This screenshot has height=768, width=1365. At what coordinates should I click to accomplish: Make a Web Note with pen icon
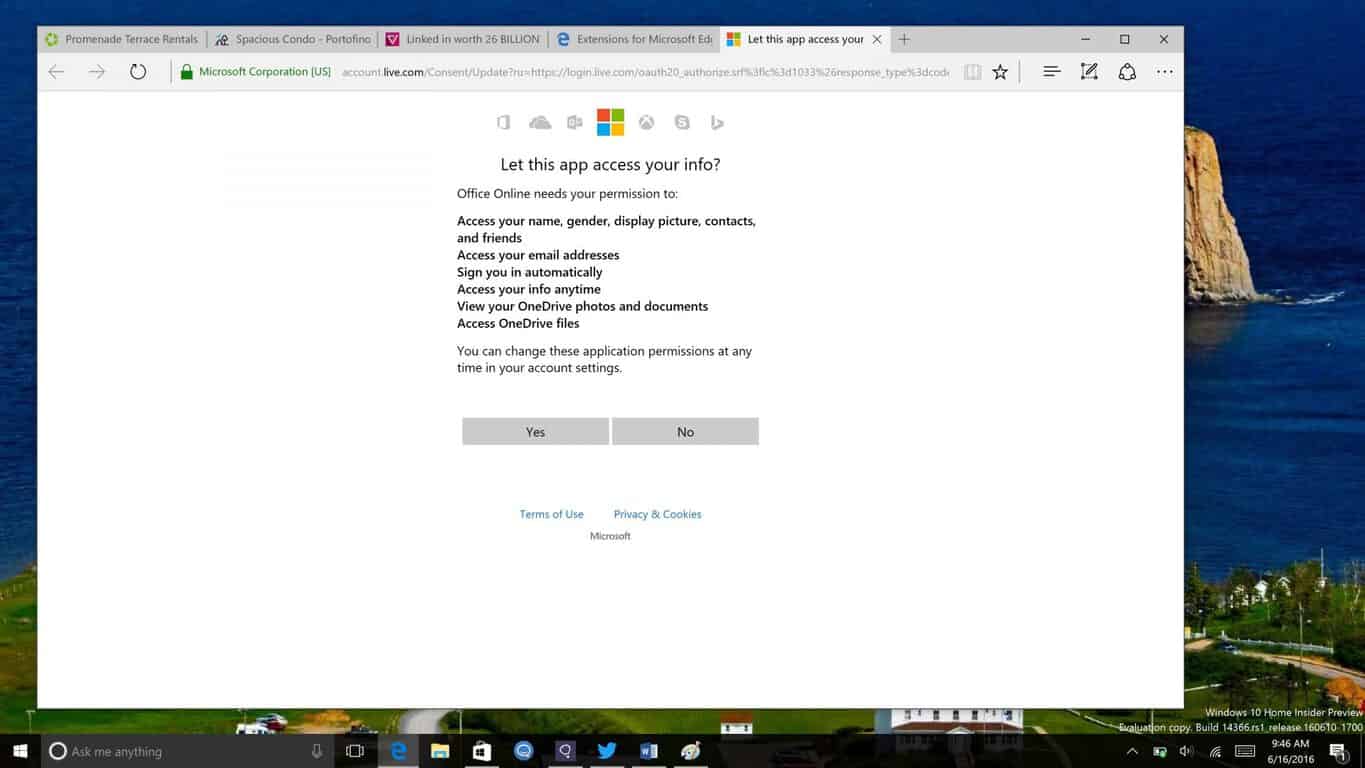(x=1089, y=72)
